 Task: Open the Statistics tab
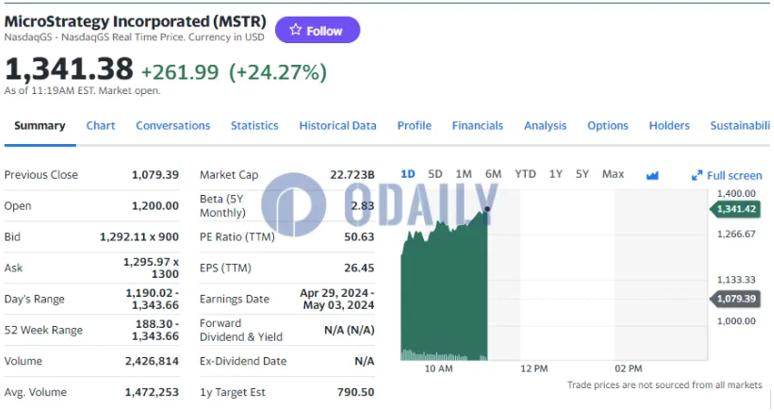(x=254, y=126)
